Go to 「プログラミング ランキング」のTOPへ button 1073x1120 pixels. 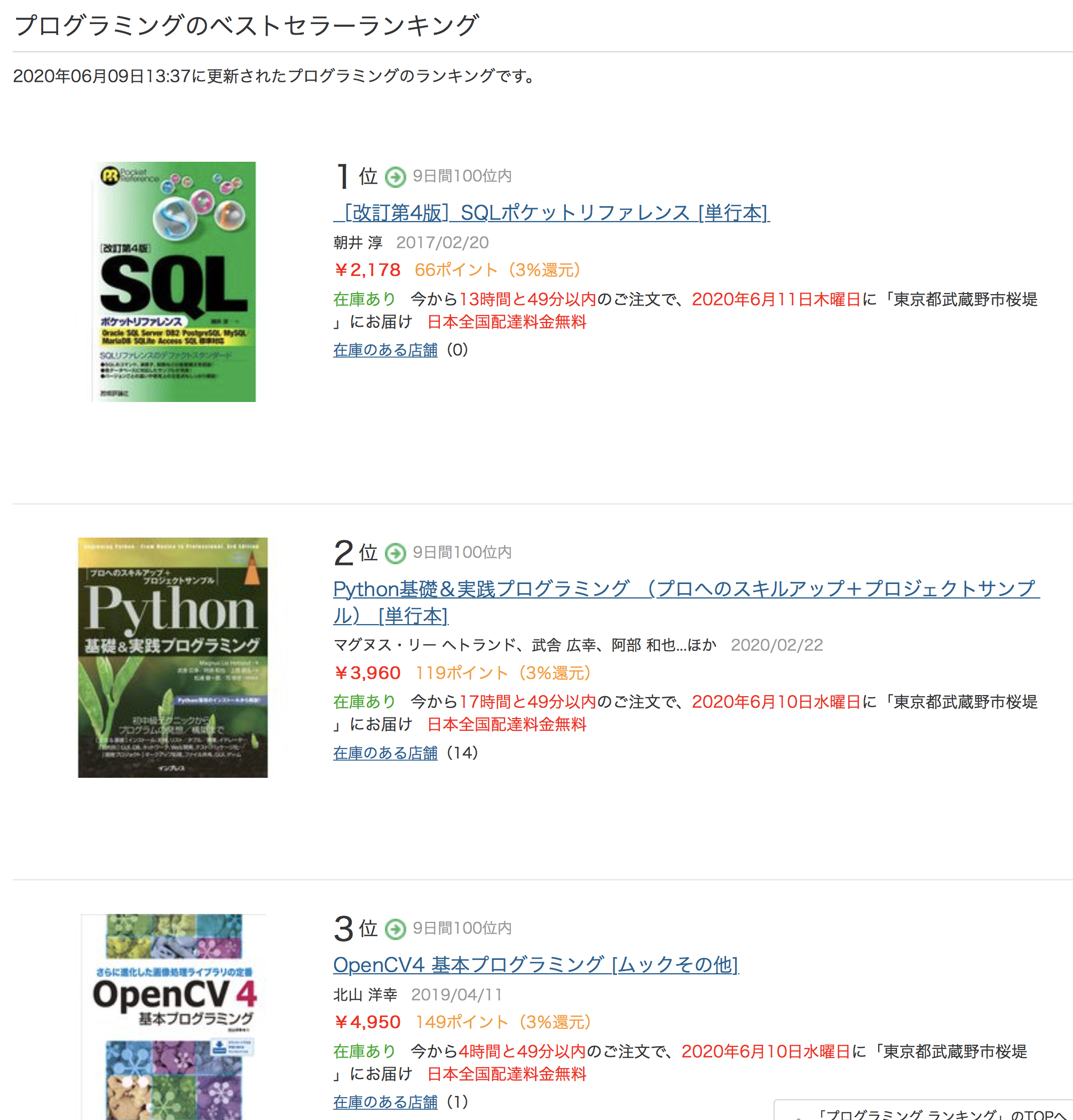[937, 1113]
